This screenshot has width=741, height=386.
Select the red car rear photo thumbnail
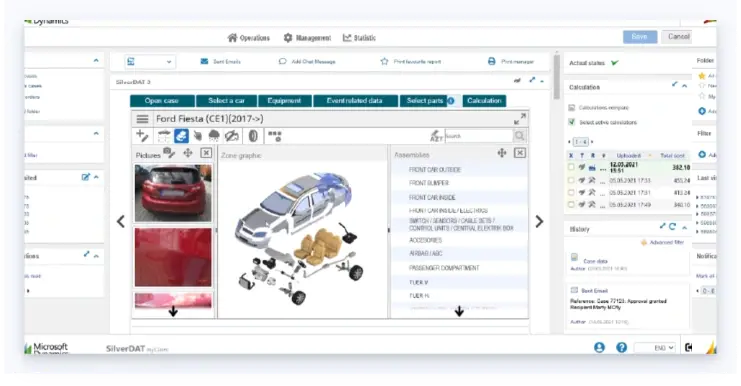(173, 193)
